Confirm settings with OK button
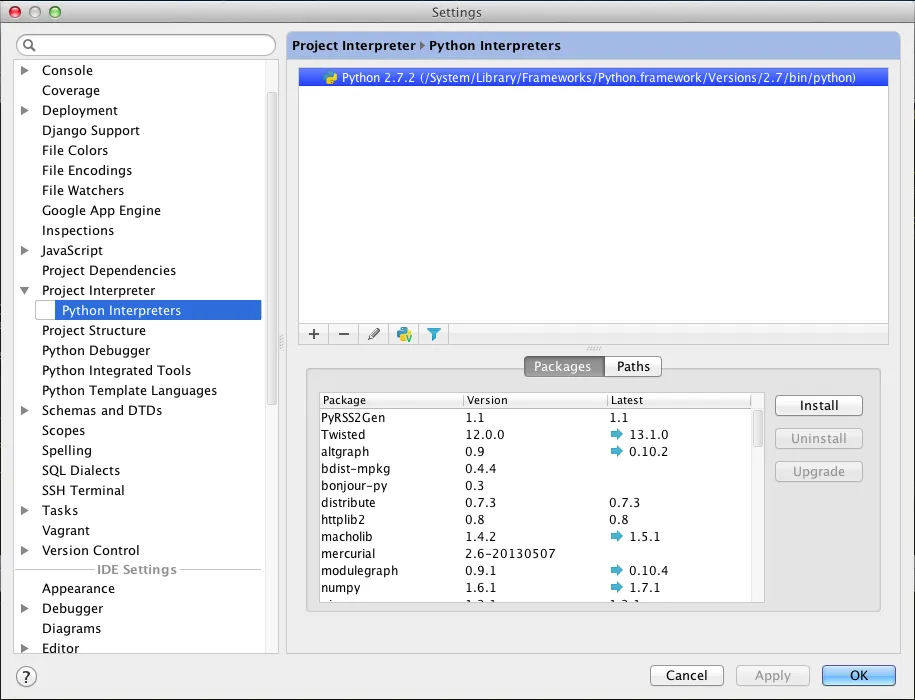This screenshot has width=915, height=700. pos(858,676)
